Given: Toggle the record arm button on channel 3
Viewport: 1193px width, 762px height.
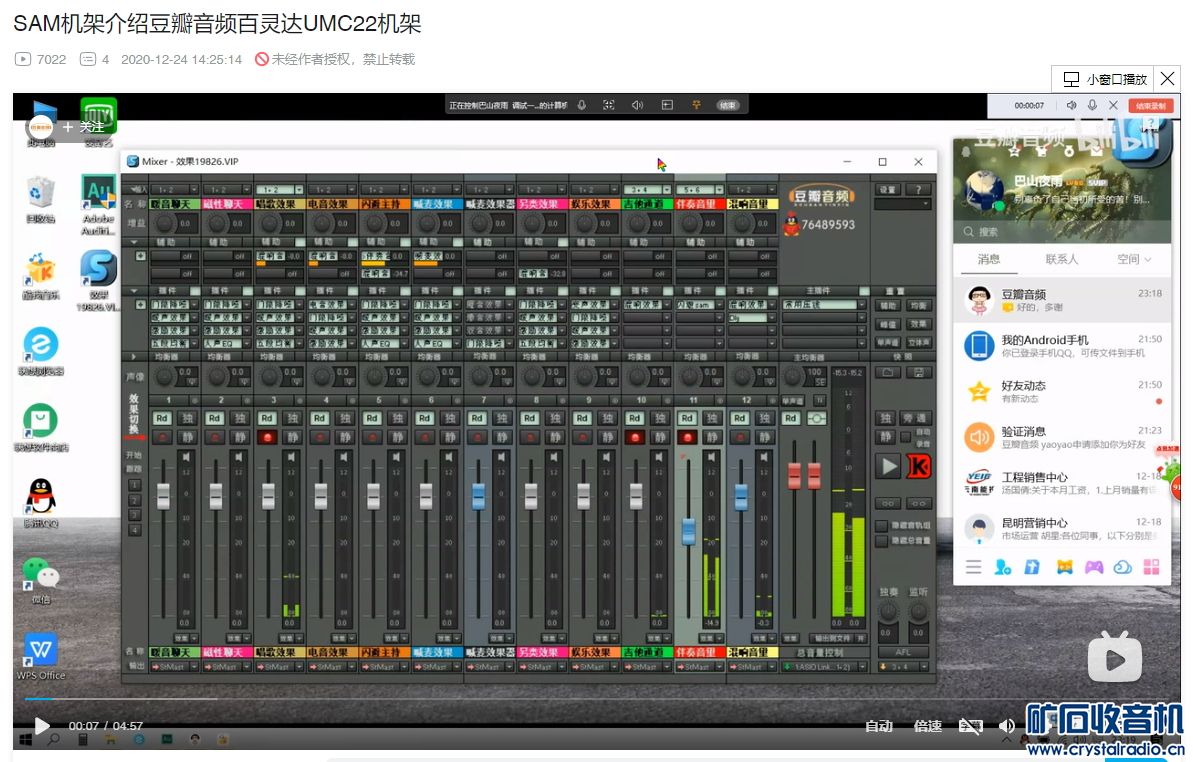Looking at the screenshot, I should click(x=267, y=437).
